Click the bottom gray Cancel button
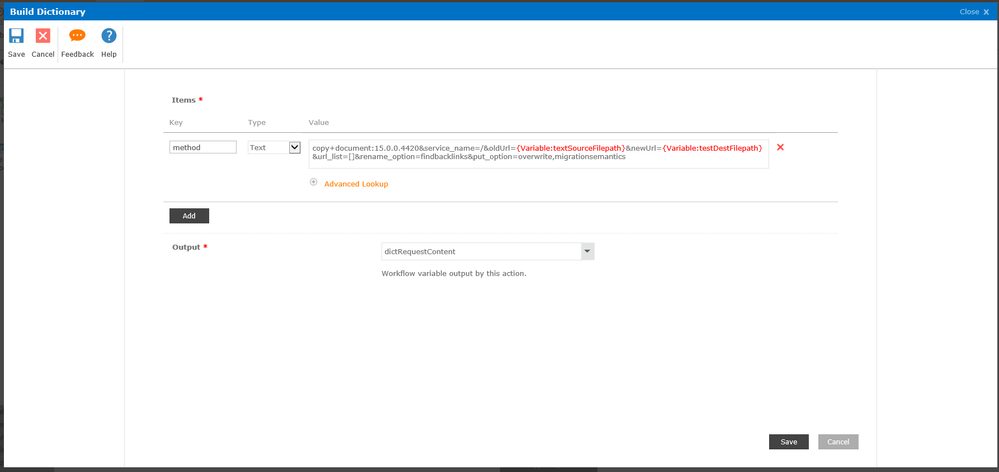Screen dimensions: 999x472 pos(838,442)
